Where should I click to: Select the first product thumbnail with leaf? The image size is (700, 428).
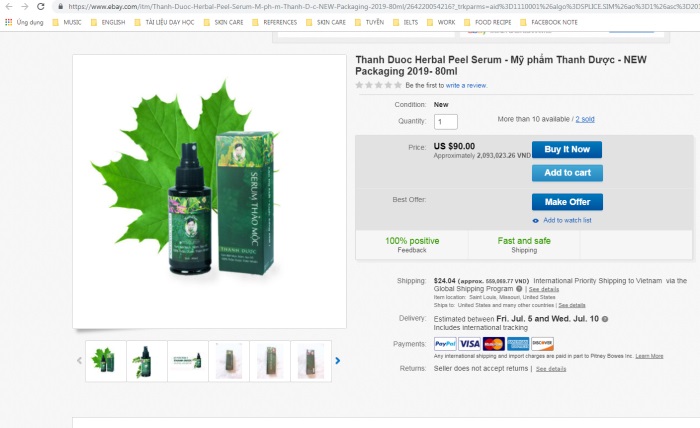(106, 360)
